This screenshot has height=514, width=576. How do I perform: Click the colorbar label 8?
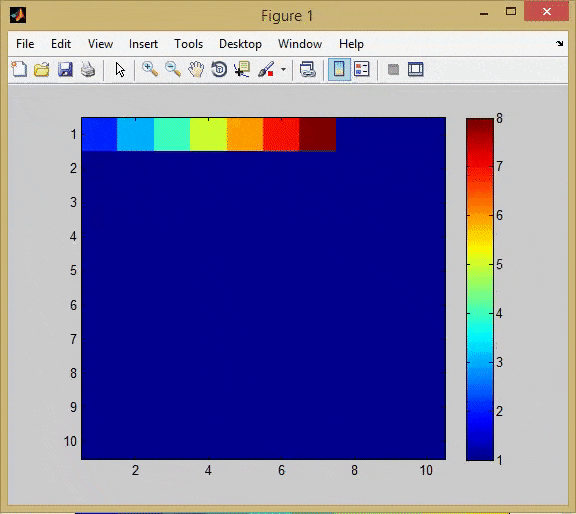tap(499, 118)
